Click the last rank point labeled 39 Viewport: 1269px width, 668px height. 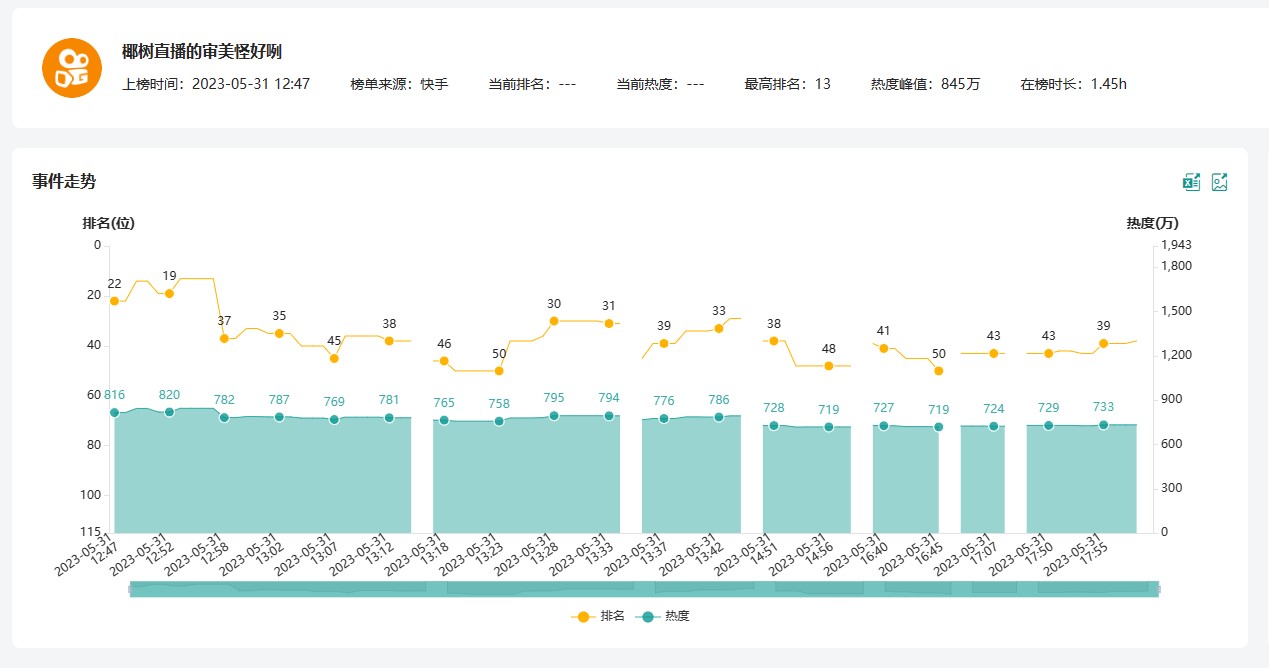click(1103, 343)
